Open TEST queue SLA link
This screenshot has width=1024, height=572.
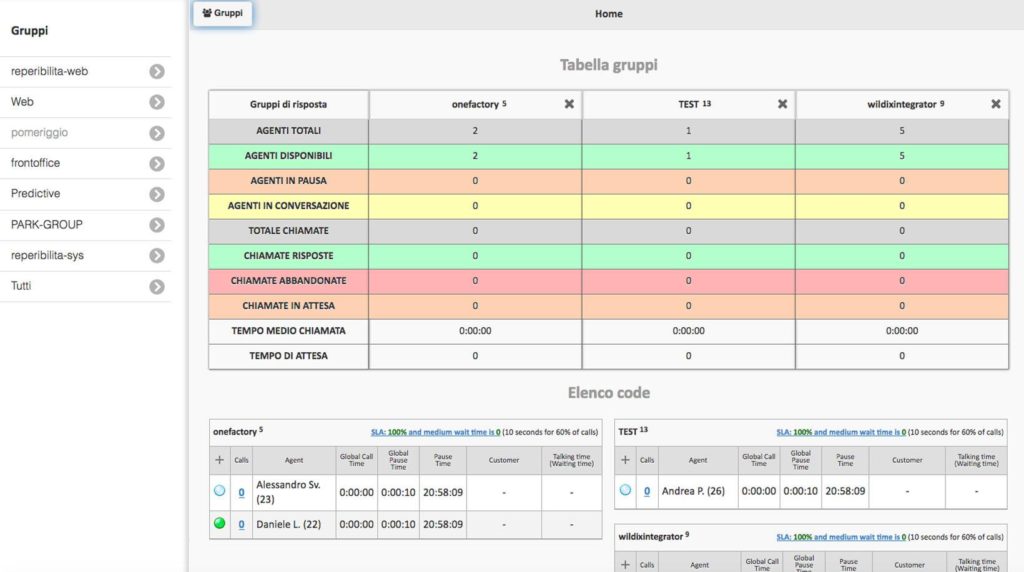tap(840, 432)
